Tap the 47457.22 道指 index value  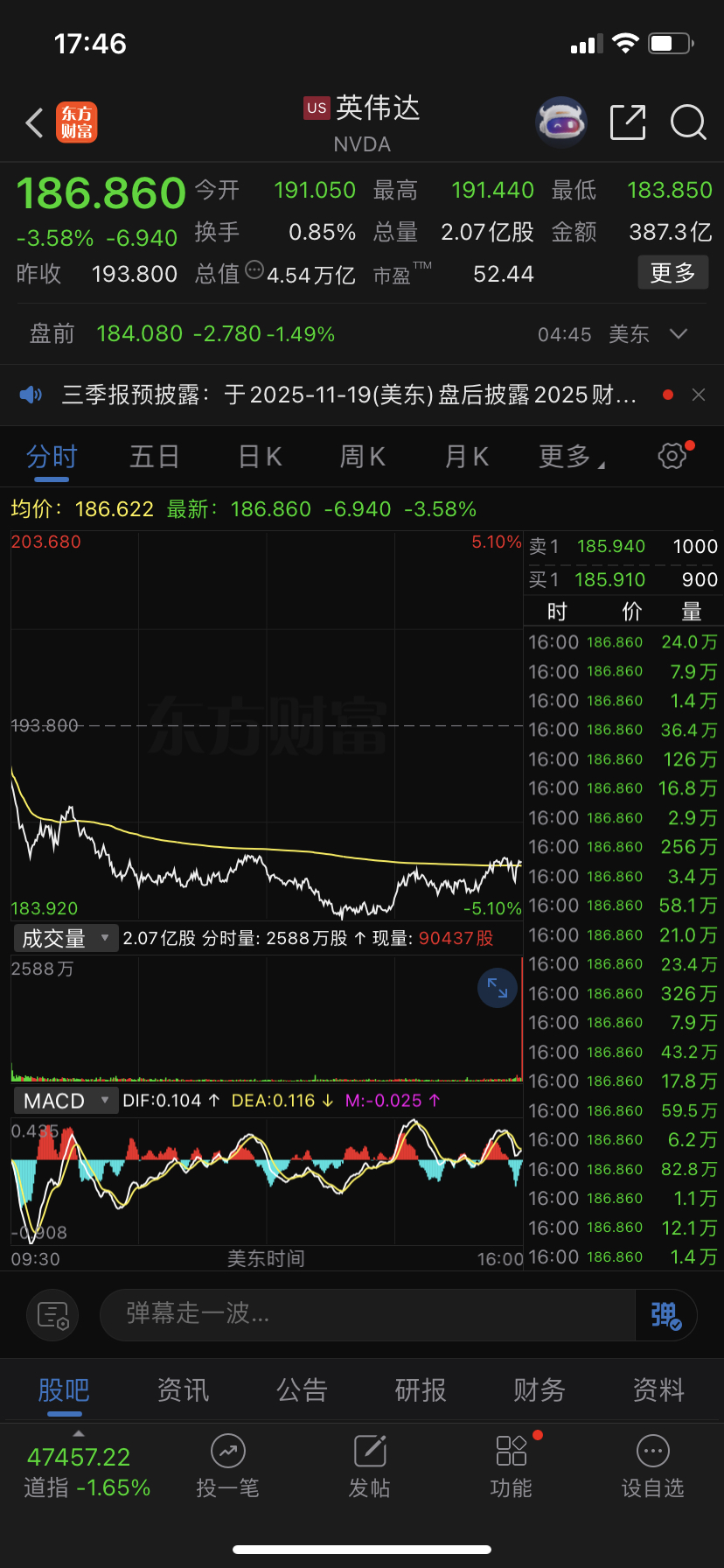tap(79, 1457)
